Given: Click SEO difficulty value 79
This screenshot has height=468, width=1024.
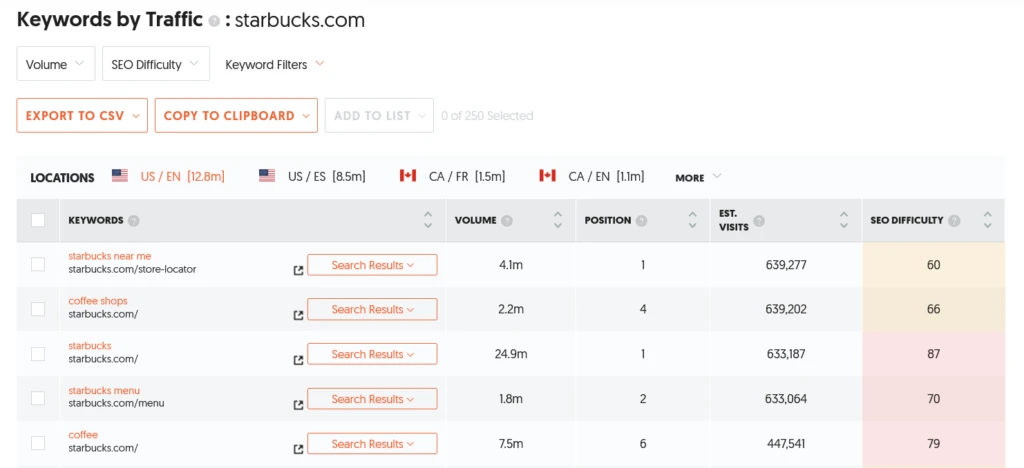Looking at the screenshot, I should click(x=933, y=444).
